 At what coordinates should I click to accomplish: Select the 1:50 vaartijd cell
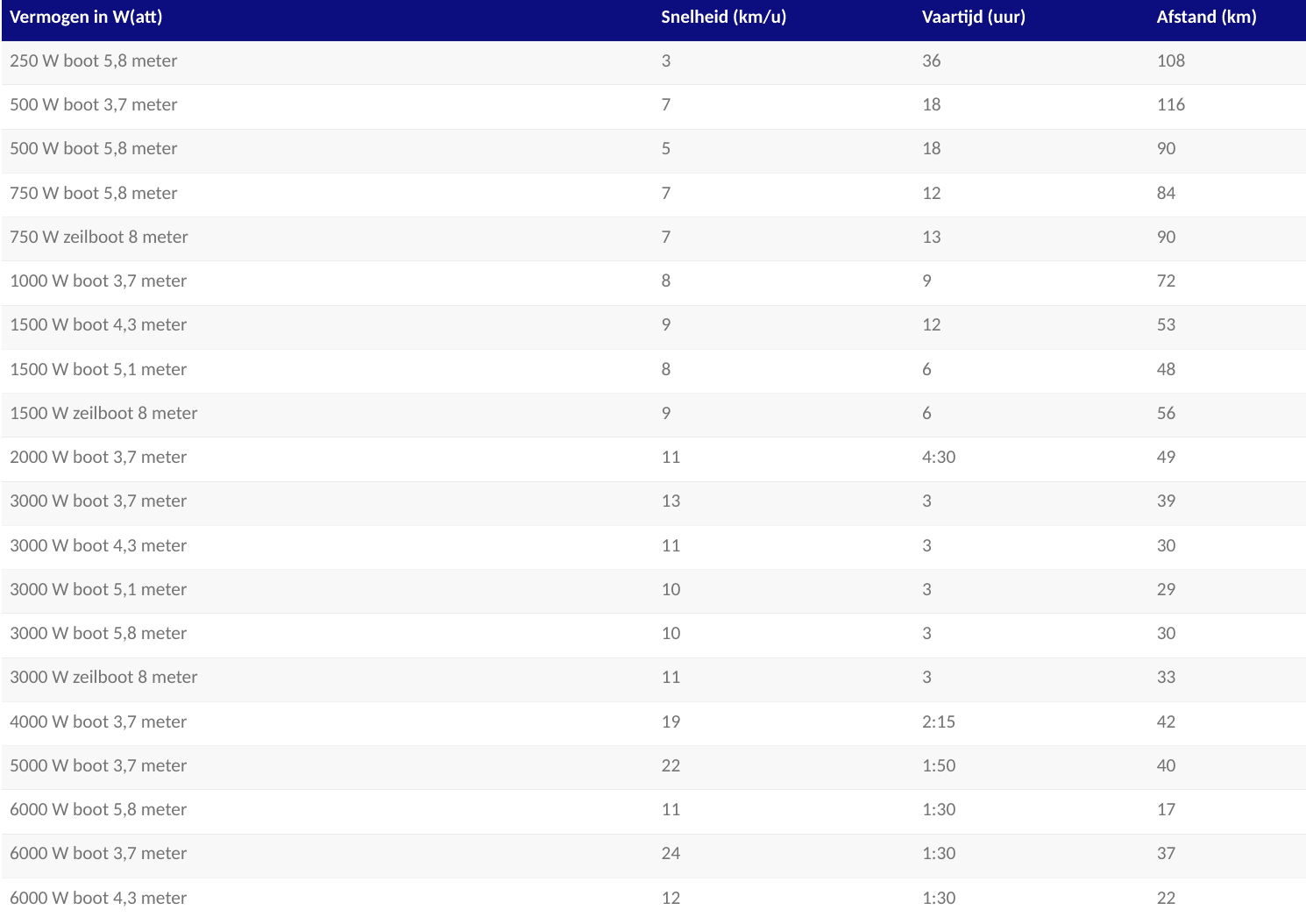tap(938, 766)
